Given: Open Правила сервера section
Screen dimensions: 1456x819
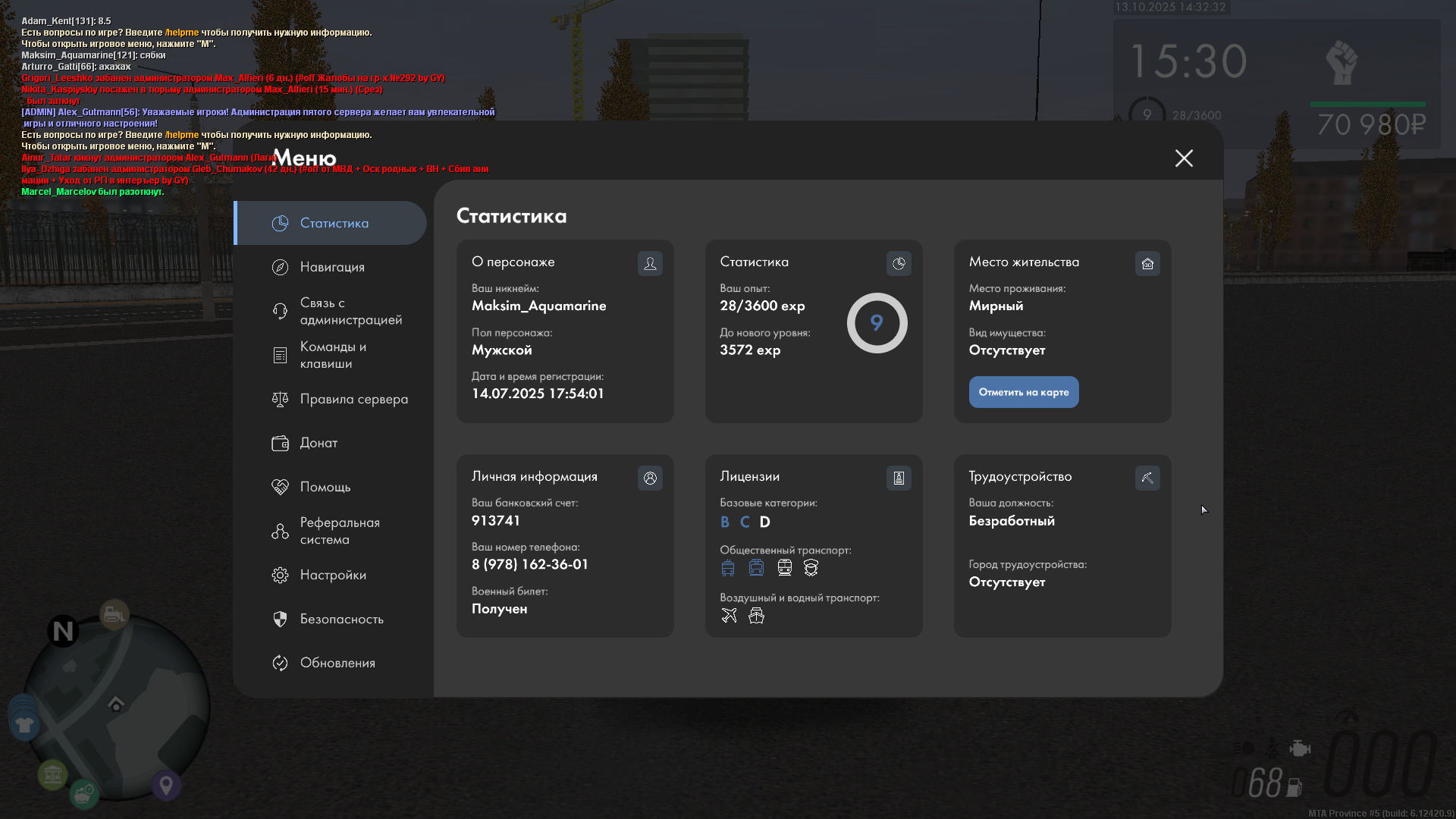Looking at the screenshot, I should (x=353, y=399).
